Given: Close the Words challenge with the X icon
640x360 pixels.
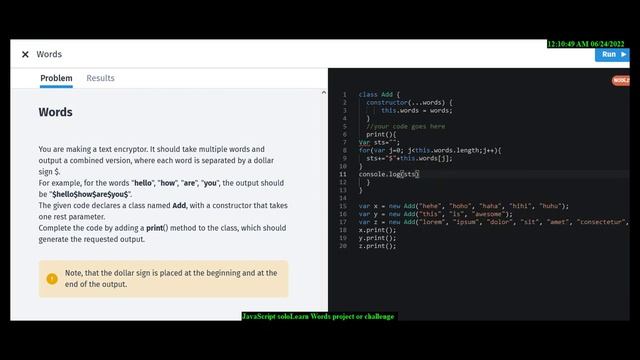Looking at the screenshot, I should pos(25,54).
